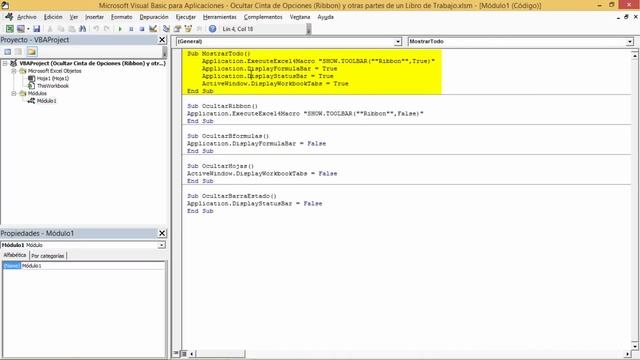Click on the Sub OcultarHojas() line
The width and height of the screenshot is (640, 360).
pos(220,166)
